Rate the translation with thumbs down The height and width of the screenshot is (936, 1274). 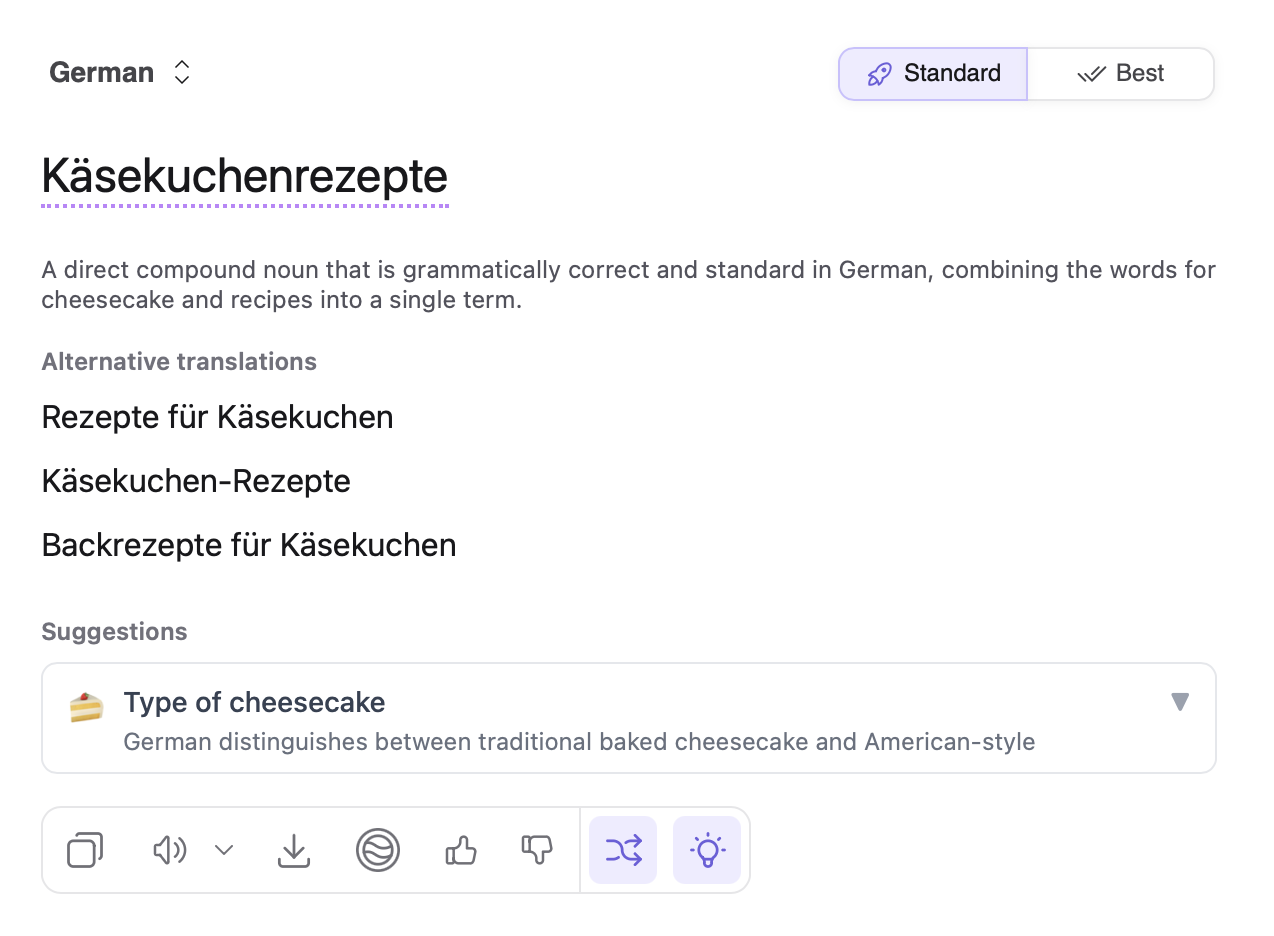(537, 850)
